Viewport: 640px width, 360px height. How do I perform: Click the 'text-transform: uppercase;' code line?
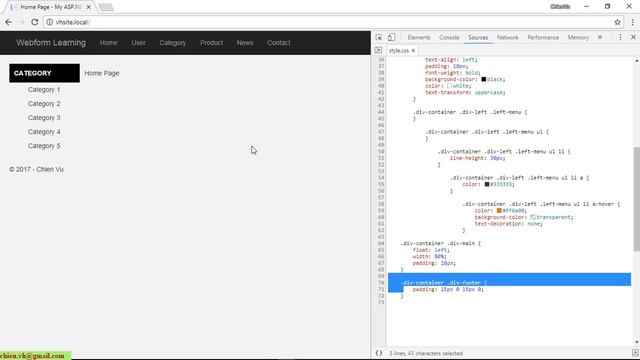click(x=465, y=92)
